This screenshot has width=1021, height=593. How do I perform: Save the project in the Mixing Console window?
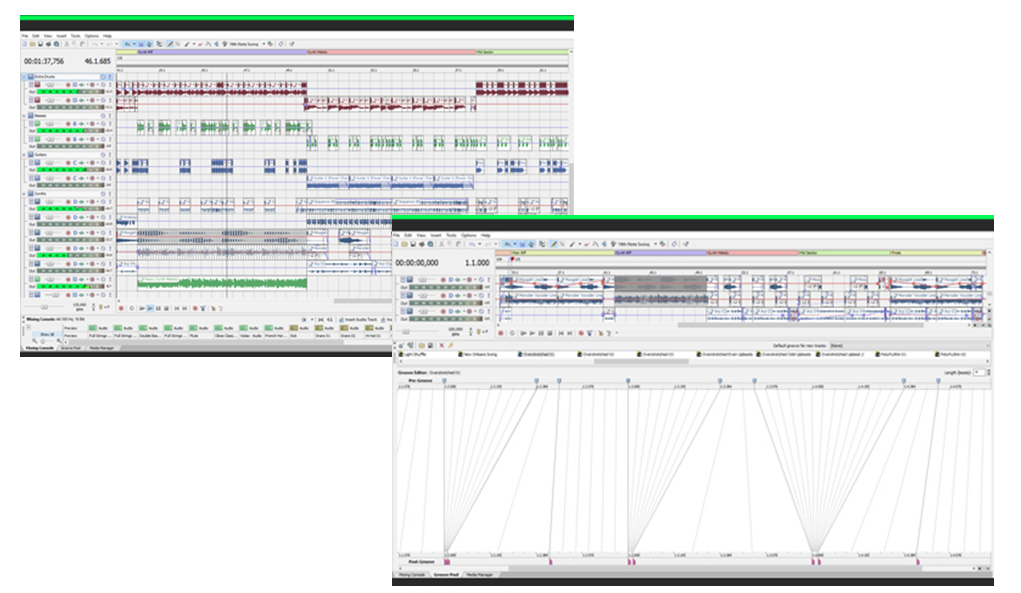[40, 44]
